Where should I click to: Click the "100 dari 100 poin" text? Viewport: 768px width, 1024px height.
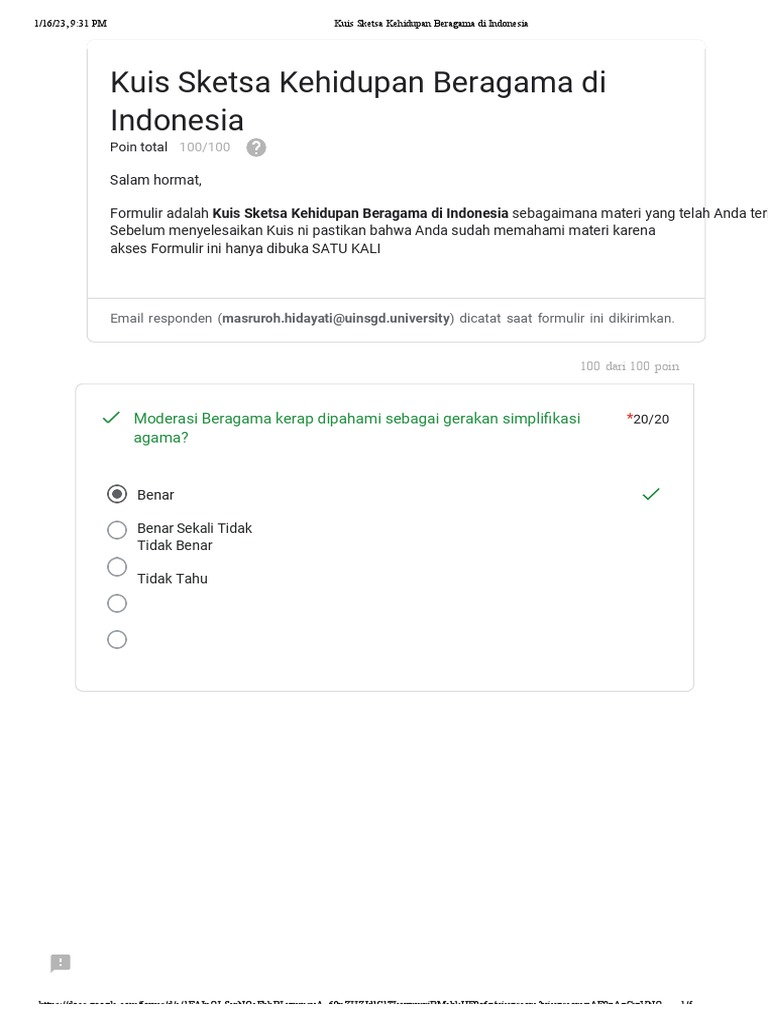pos(629,366)
